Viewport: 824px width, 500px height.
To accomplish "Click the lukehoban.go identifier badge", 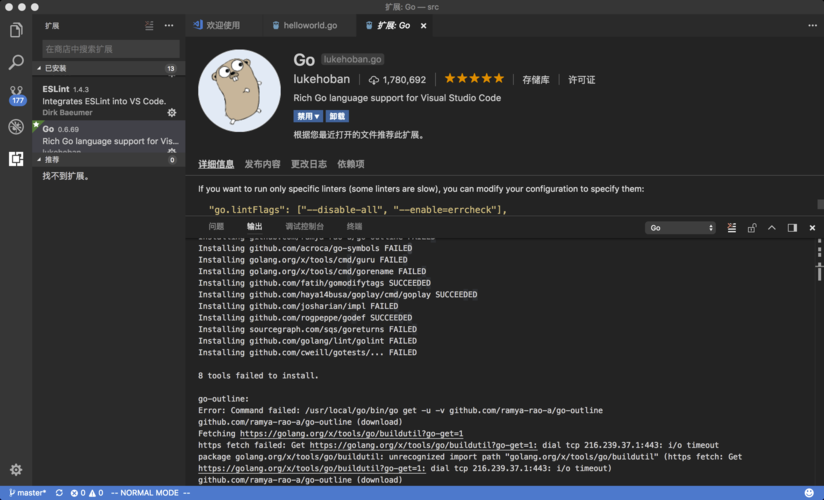I will coord(352,59).
